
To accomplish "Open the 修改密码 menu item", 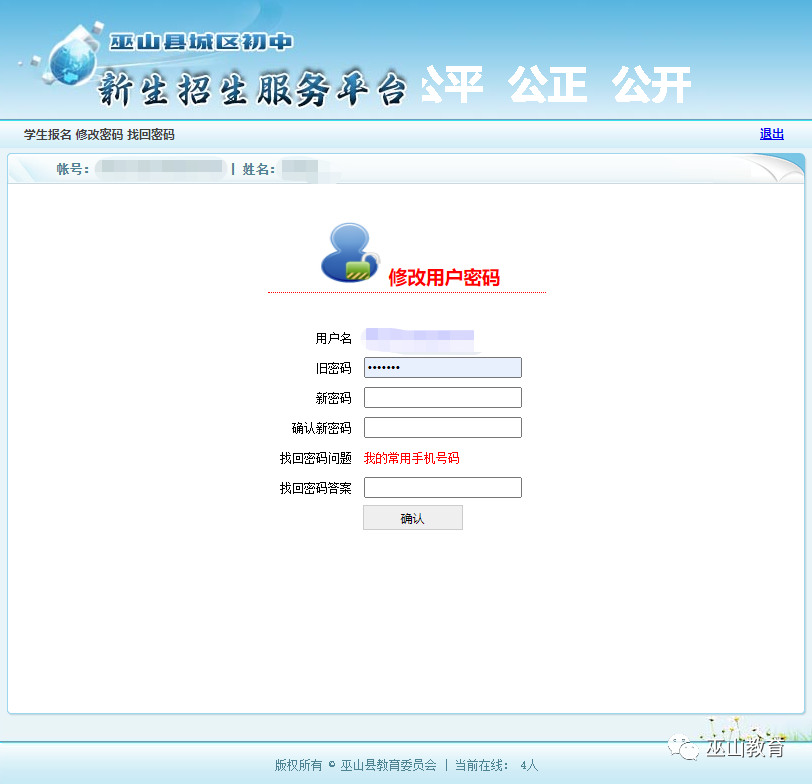I will click(99, 135).
